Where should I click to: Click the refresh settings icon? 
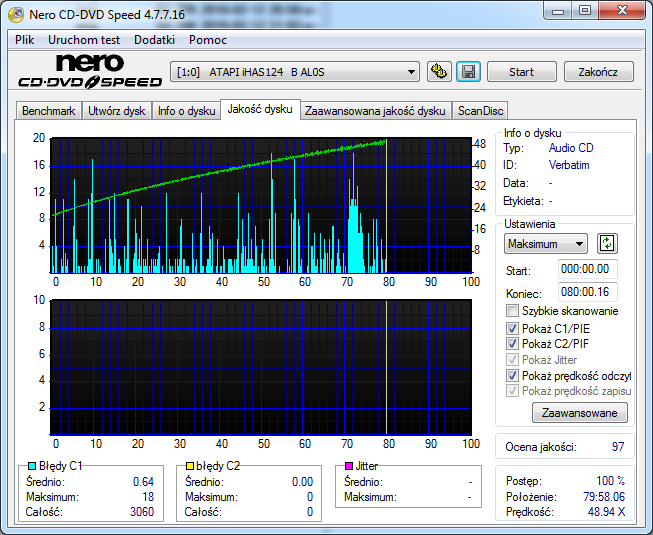607,244
